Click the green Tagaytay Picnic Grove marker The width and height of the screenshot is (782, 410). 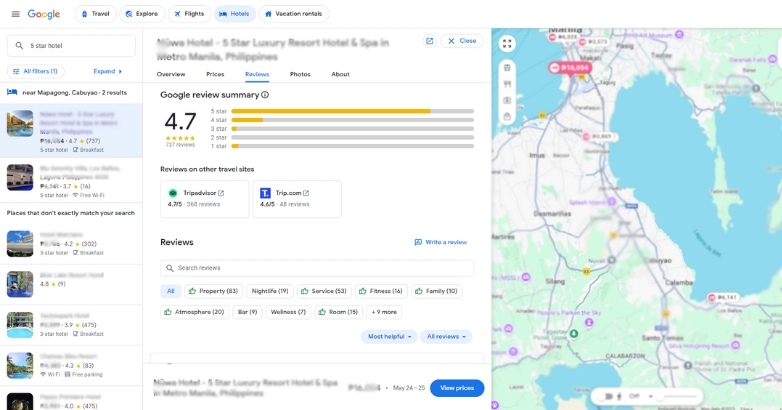(x=574, y=333)
